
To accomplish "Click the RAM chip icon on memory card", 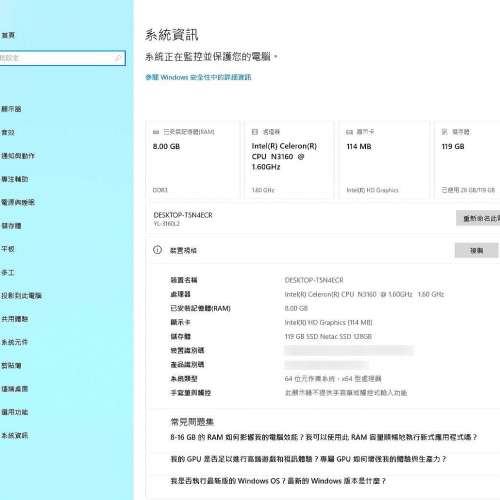I will [x=156, y=132].
